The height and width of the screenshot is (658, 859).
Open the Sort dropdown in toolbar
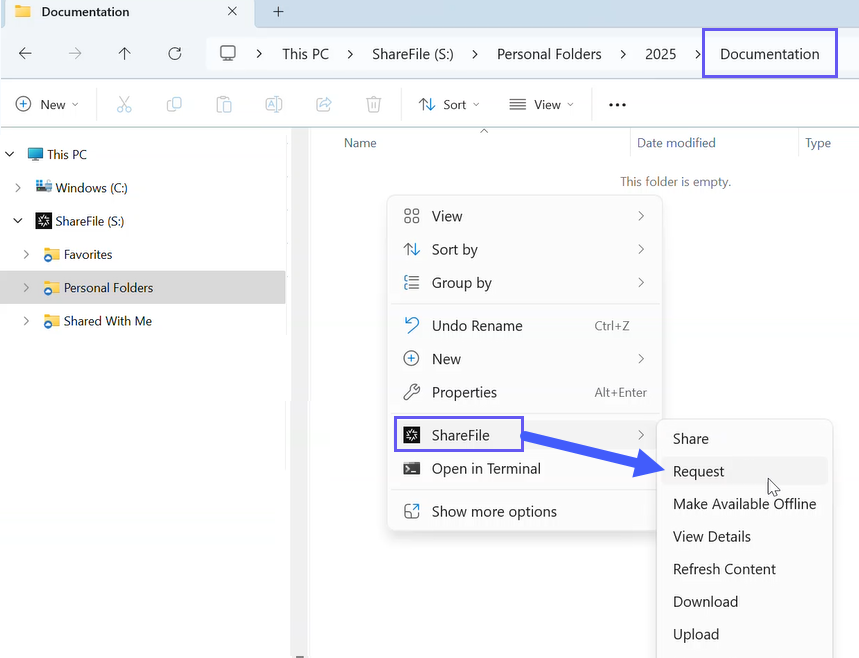[x=449, y=104]
